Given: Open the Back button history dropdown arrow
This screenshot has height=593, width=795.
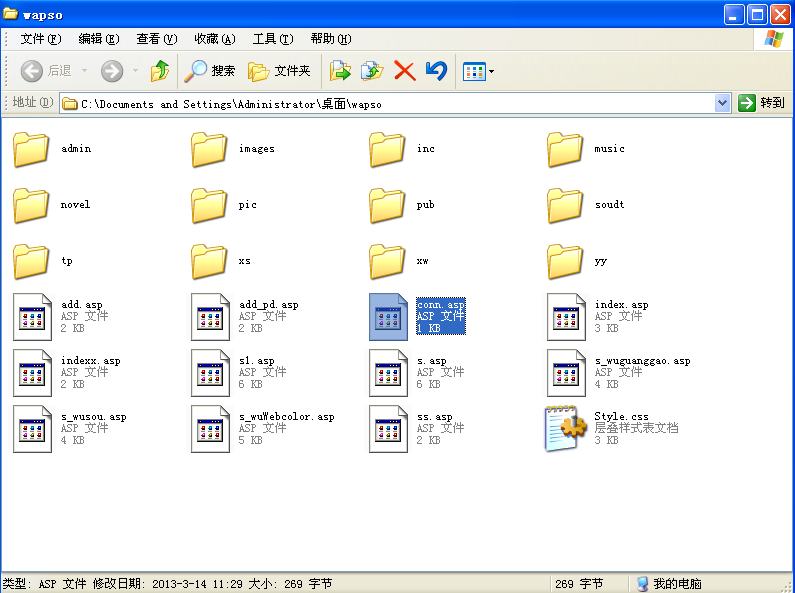Looking at the screenshot, I should (84, 71).
